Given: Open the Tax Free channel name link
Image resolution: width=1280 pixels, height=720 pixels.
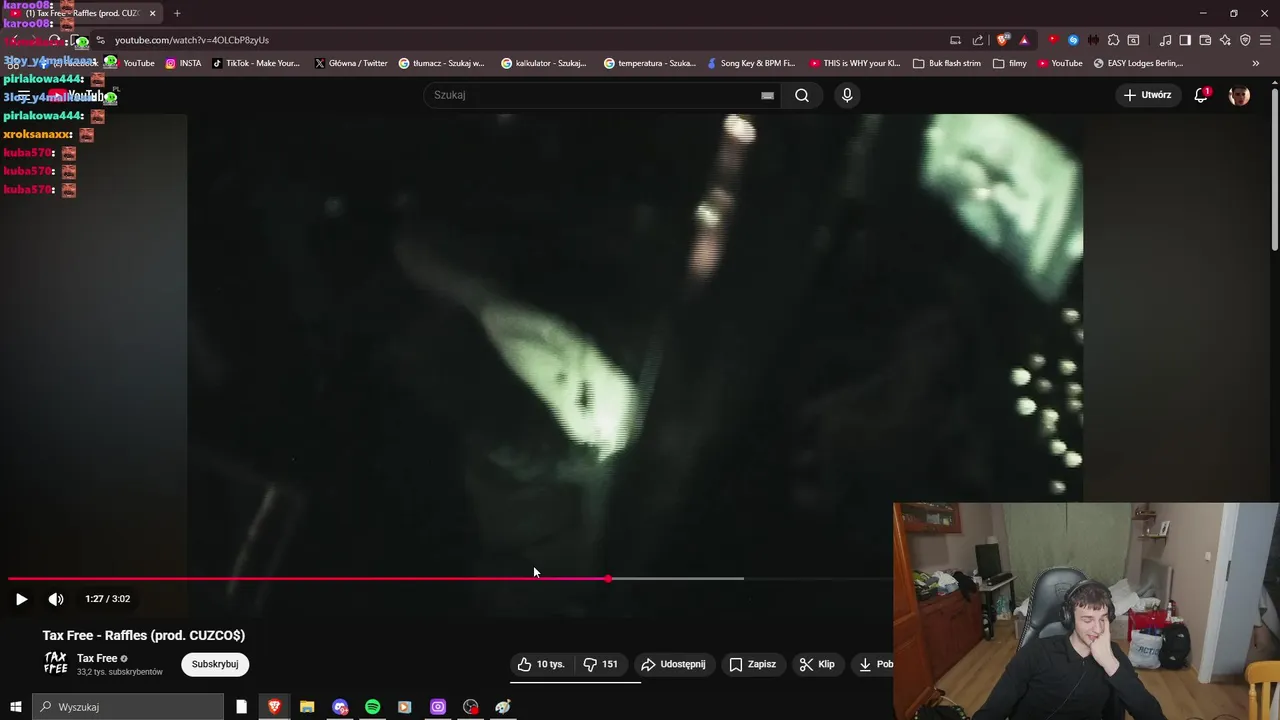Looking at the screenshot, I should click(x=97, y=658).
